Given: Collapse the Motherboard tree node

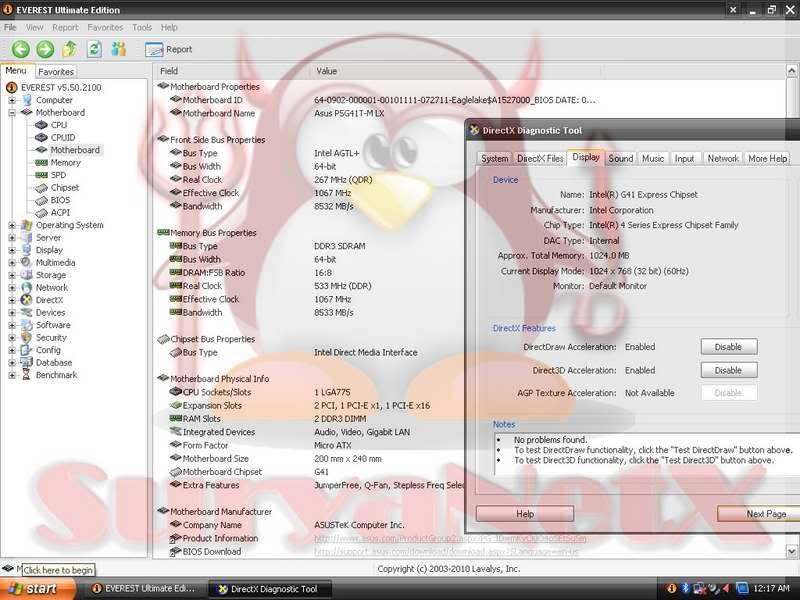Looking at the screenshot, I should point(12,113).
